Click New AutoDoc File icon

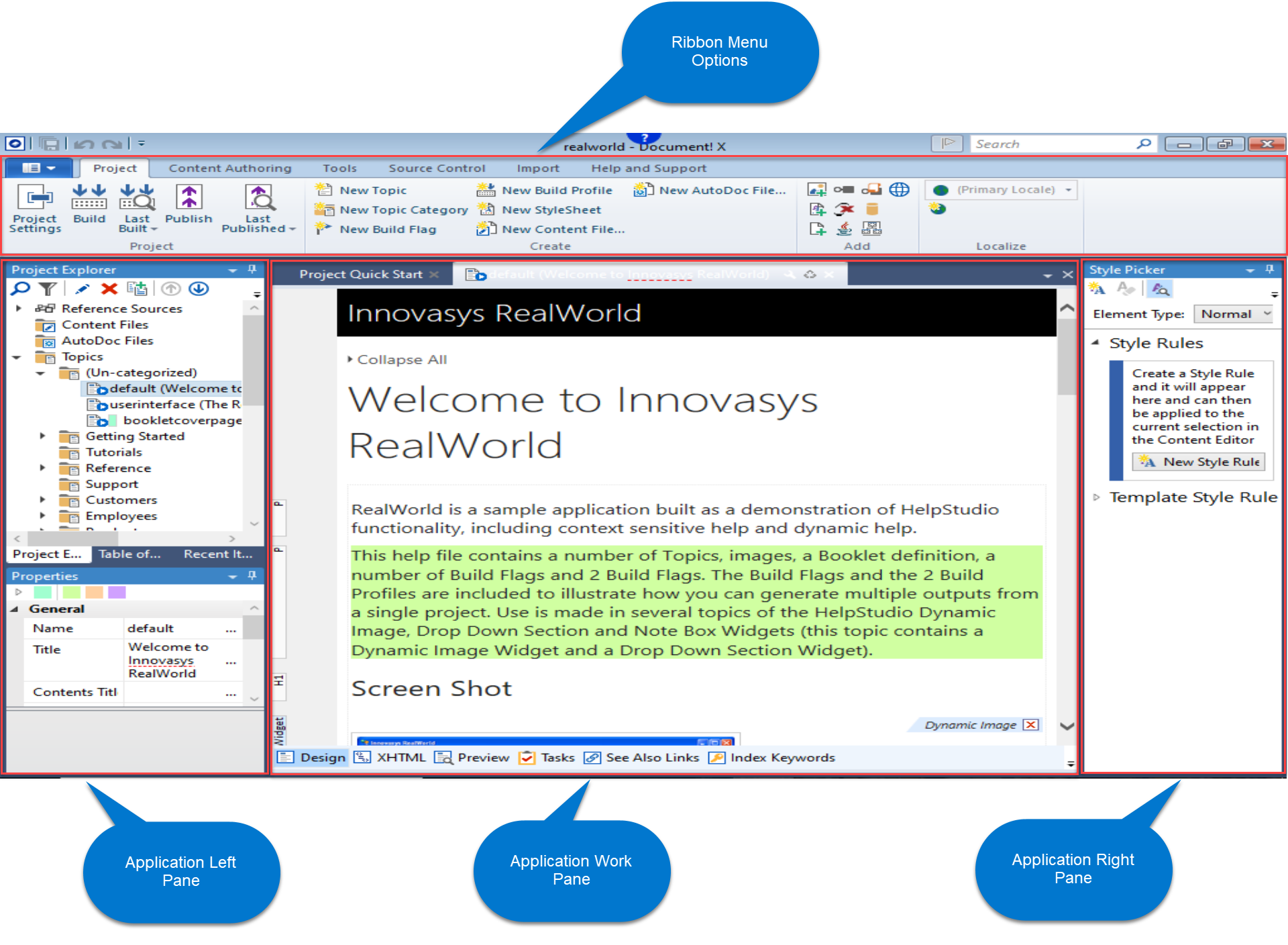(643, 190)
